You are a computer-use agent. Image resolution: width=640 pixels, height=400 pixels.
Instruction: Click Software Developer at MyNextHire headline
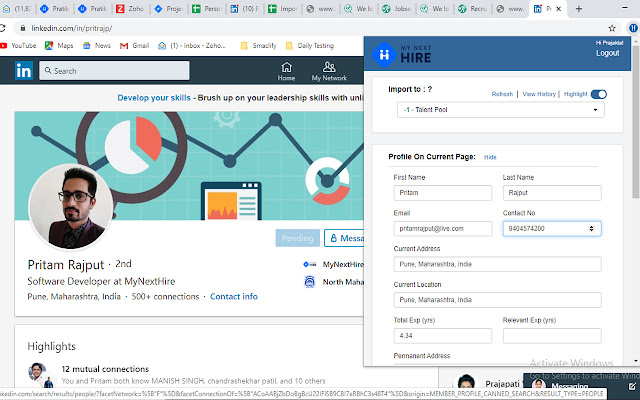[x=101, y=281]
